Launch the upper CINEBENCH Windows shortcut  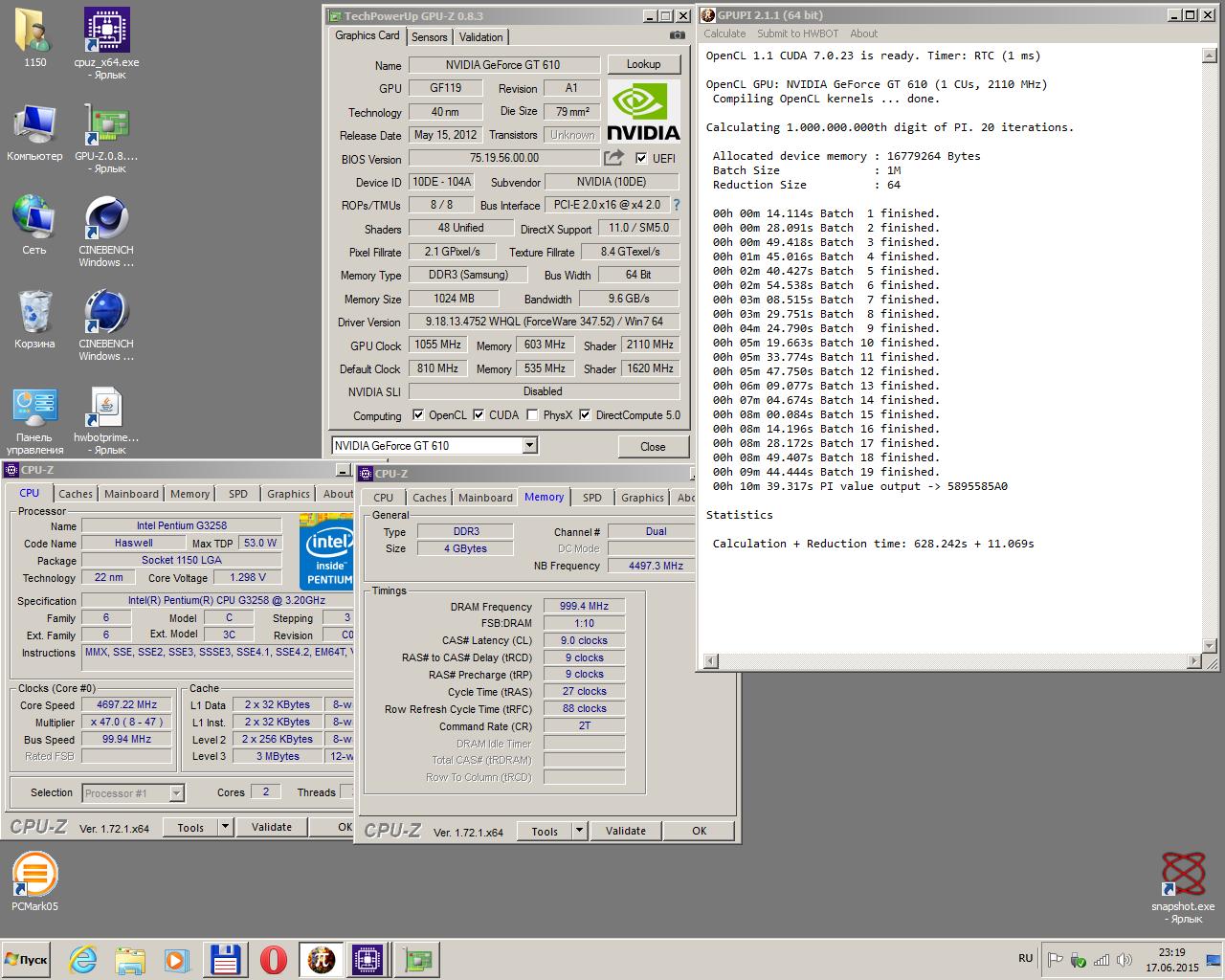pos(106,232)
